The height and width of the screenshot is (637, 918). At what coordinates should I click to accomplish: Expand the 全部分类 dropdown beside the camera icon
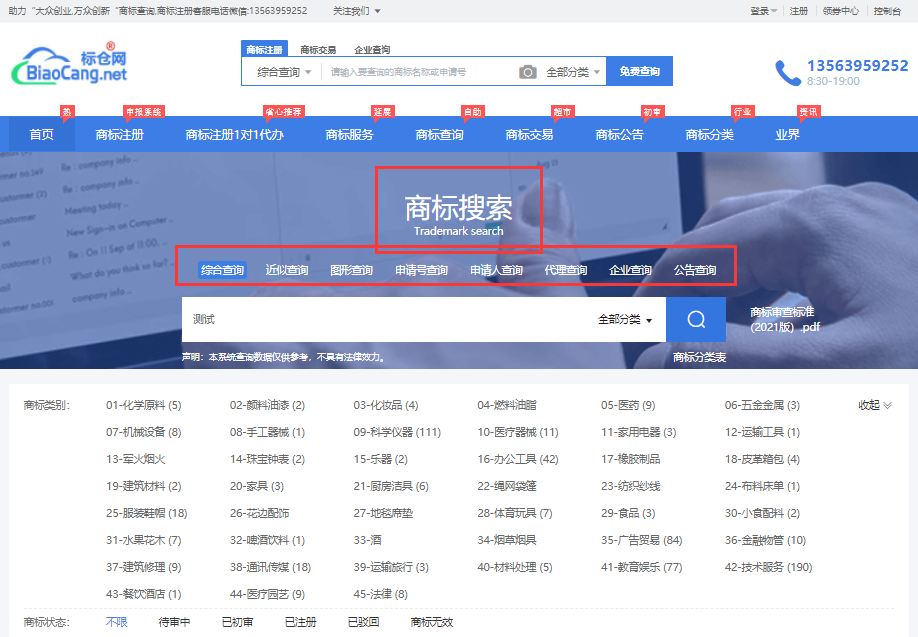coord(574,72)
